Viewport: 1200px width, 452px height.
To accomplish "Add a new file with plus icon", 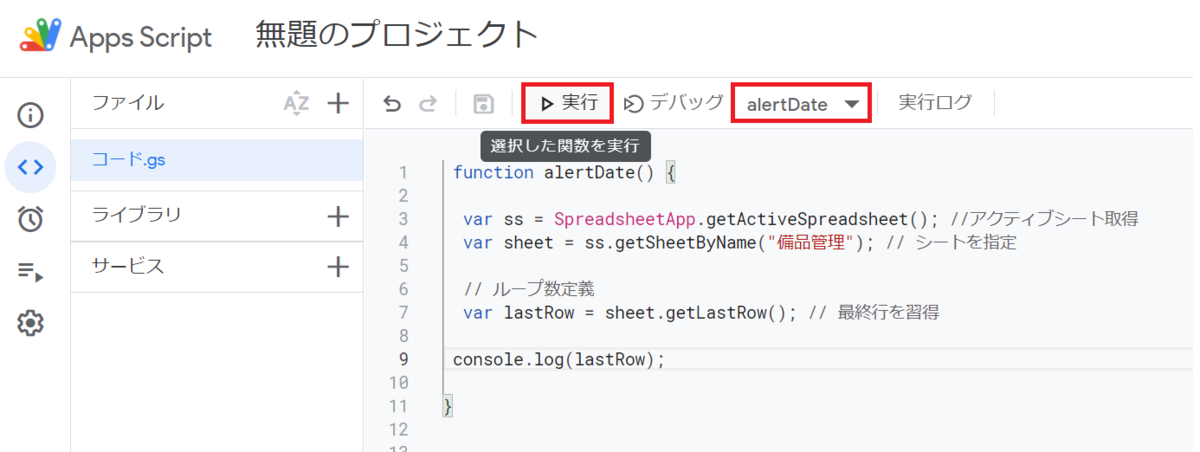I will [338, 103].
